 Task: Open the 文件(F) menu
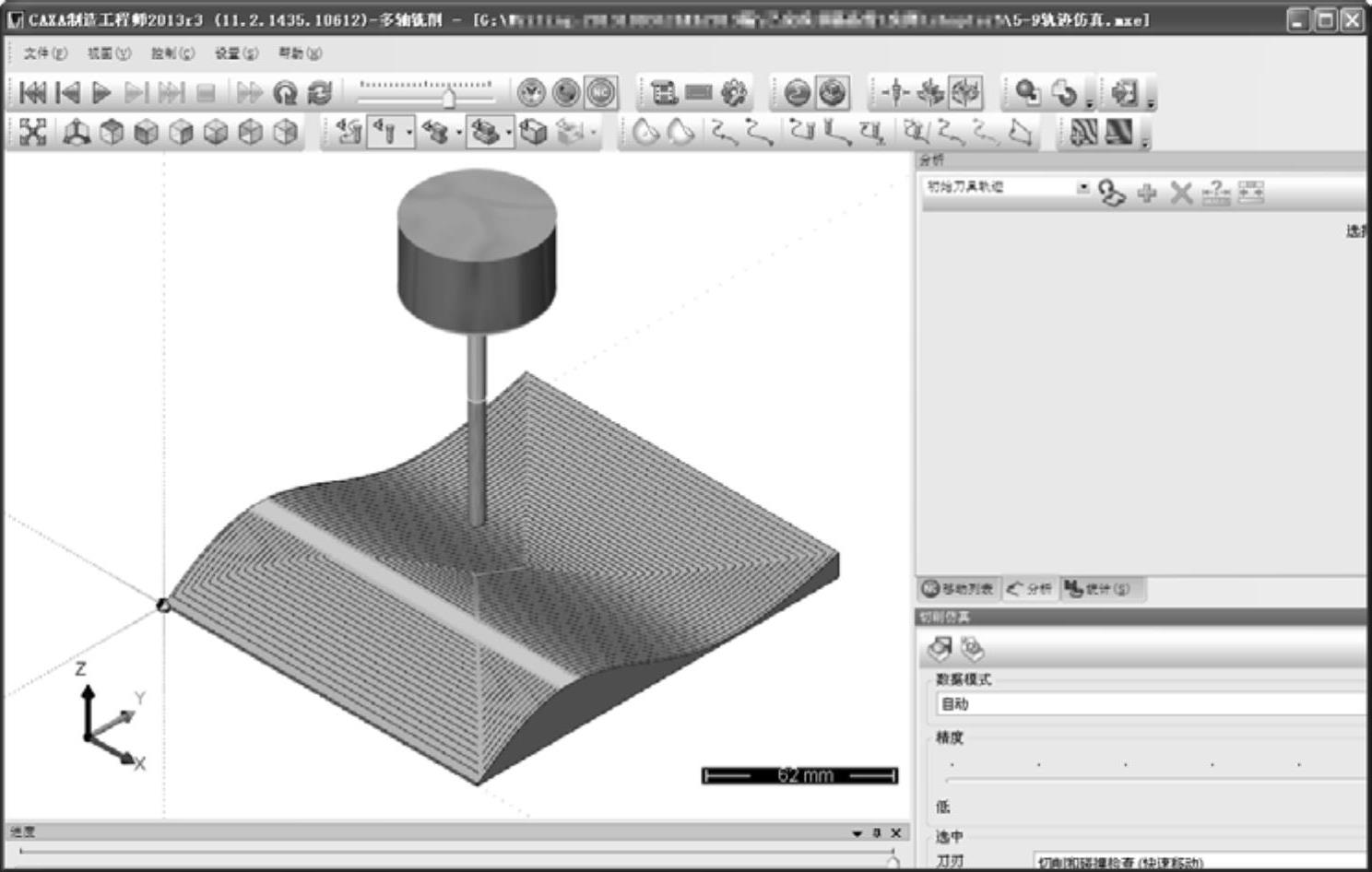coord(45,53)
